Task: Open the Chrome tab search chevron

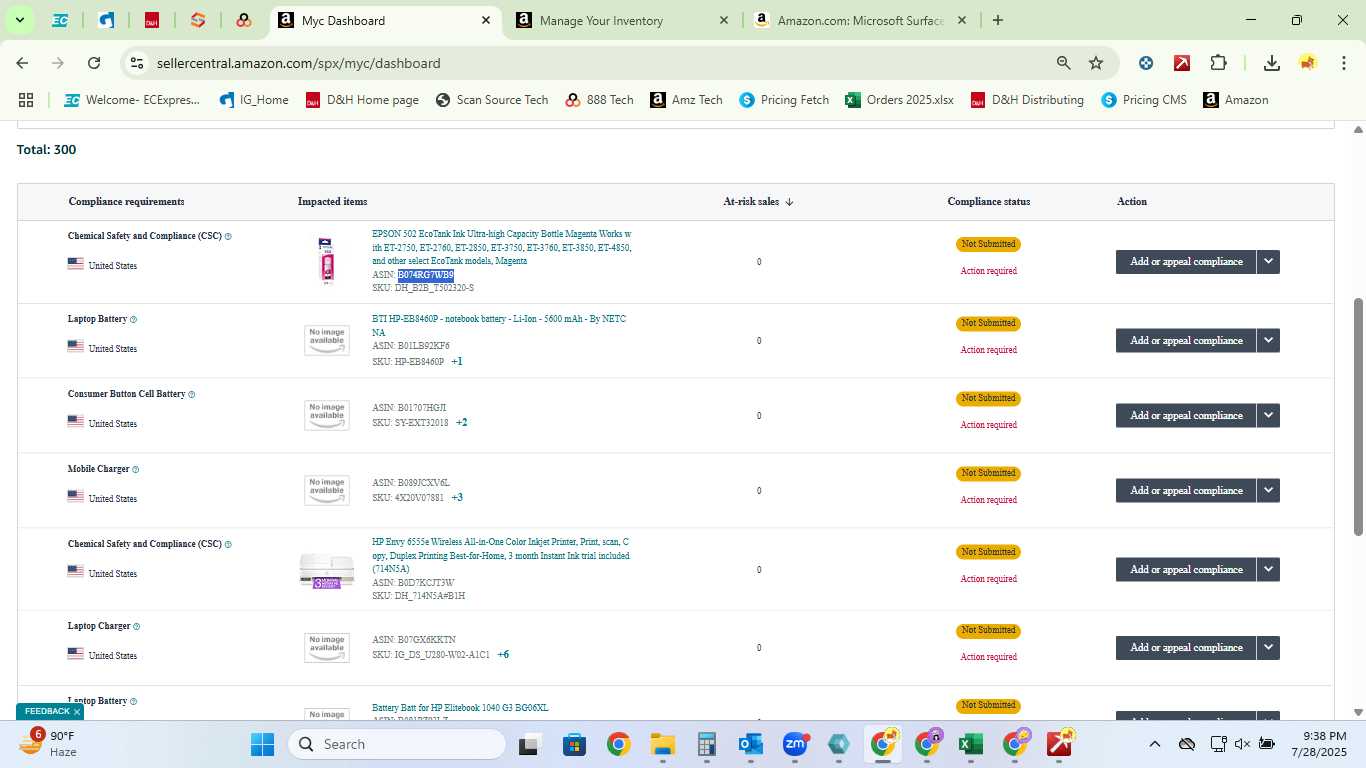Action: [19, 20]
